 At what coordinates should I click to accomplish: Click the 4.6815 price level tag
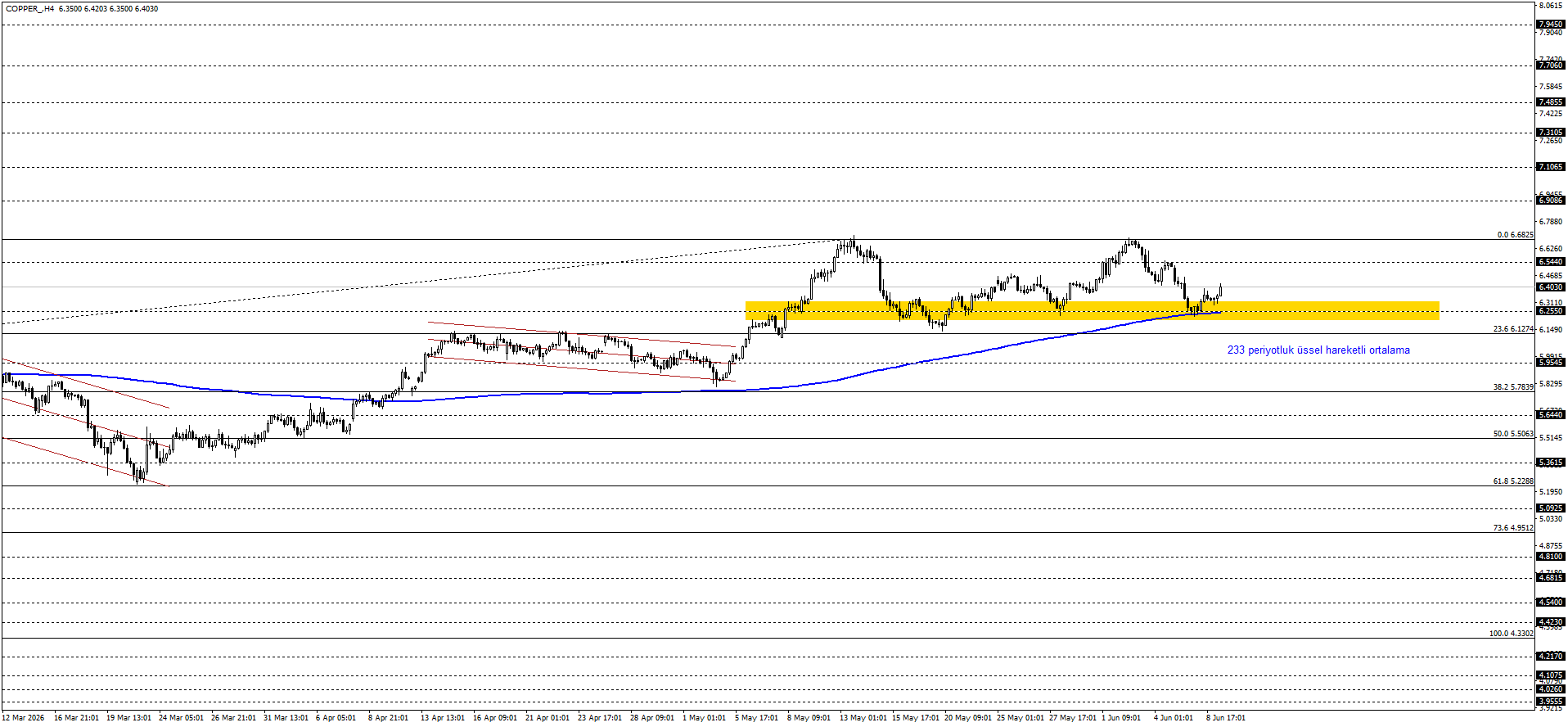coord(1551,578)
